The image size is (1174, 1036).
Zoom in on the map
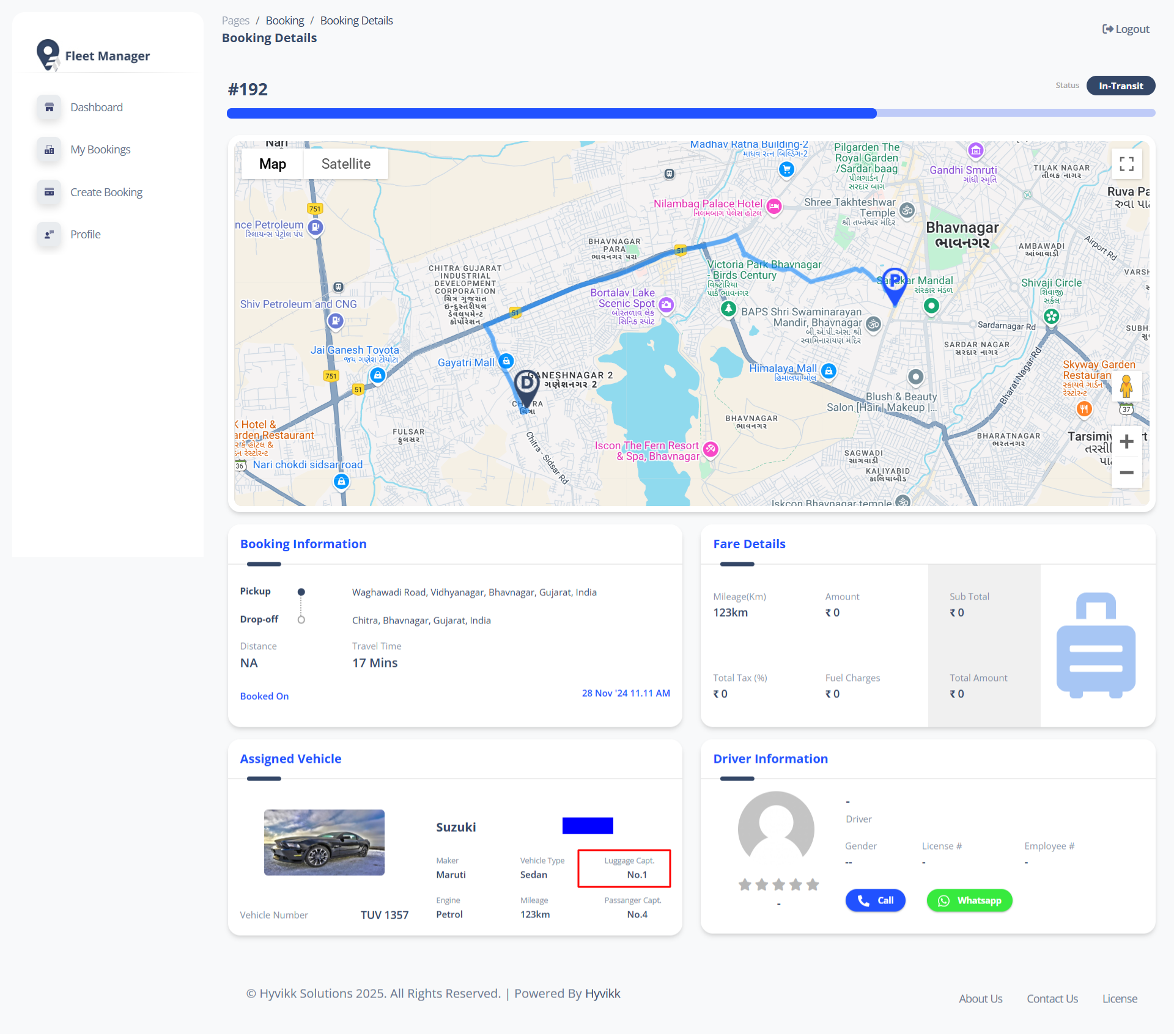pos(1126,442)
